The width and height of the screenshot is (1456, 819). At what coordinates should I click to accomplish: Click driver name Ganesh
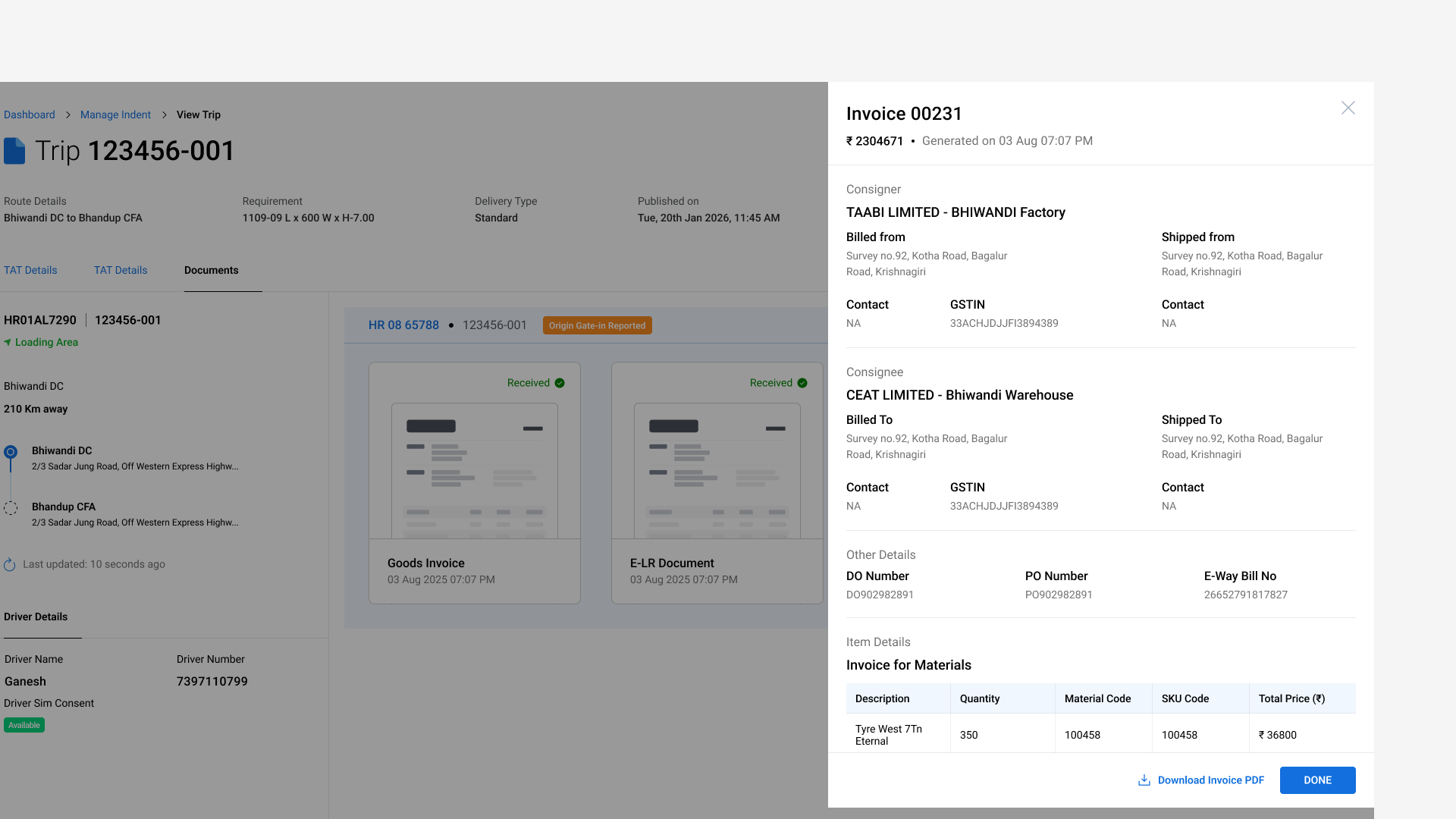(25, 682)
